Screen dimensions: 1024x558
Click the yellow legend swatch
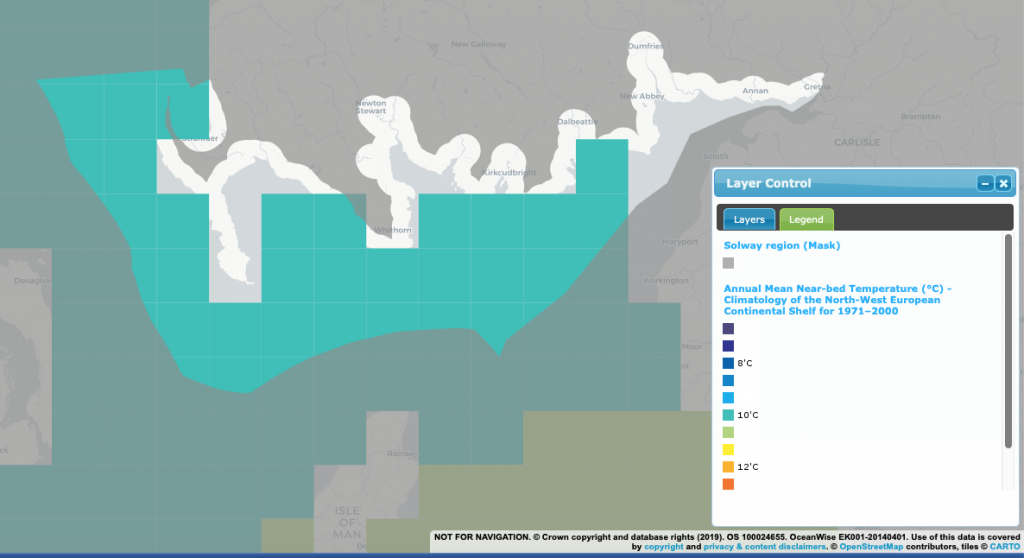728,449
